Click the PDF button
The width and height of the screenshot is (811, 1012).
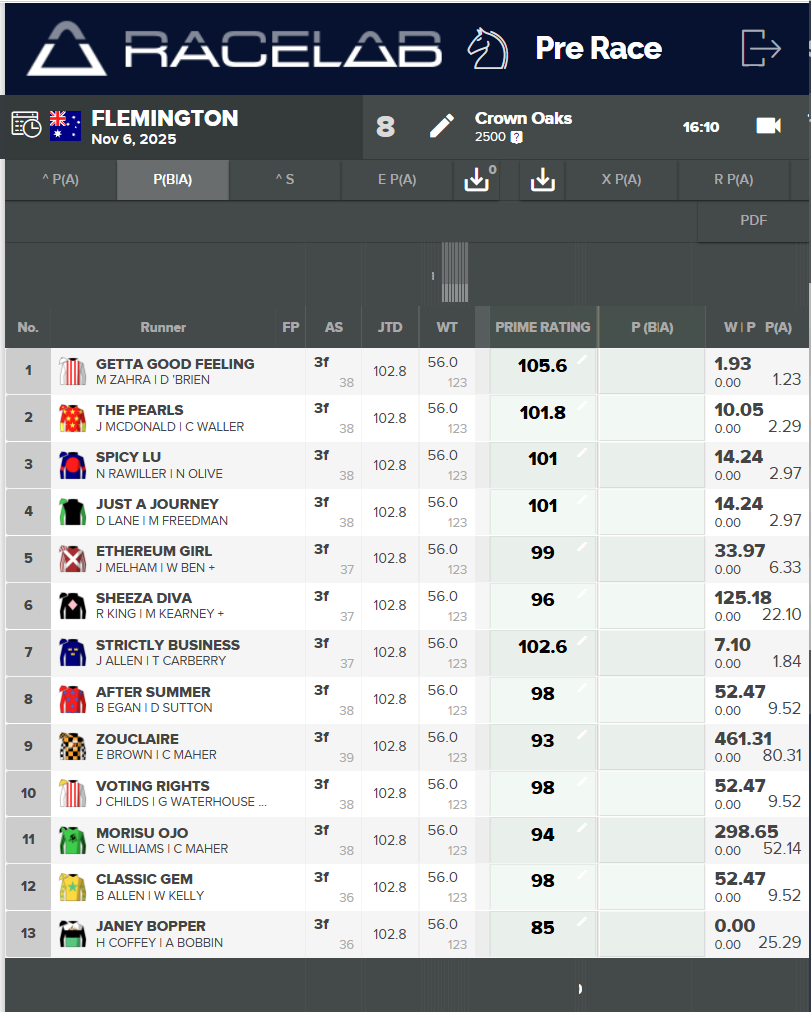click(753, 220)
